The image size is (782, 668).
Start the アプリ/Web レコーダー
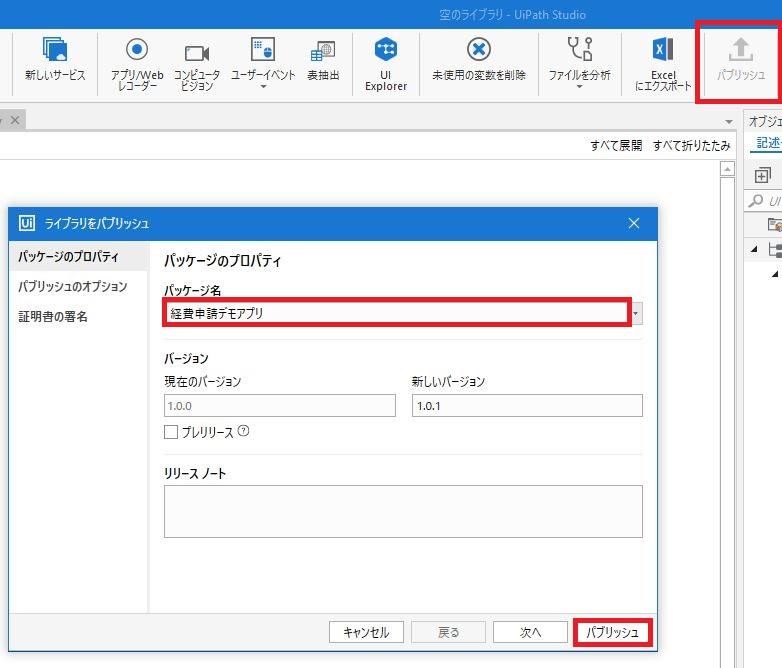click(137, 64)
